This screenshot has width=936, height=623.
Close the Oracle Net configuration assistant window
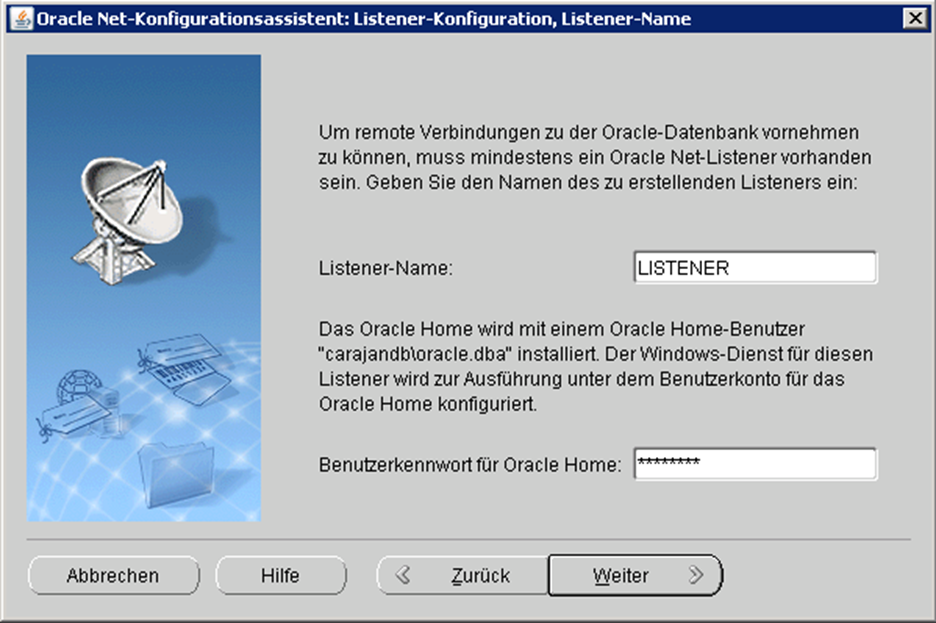915,18
